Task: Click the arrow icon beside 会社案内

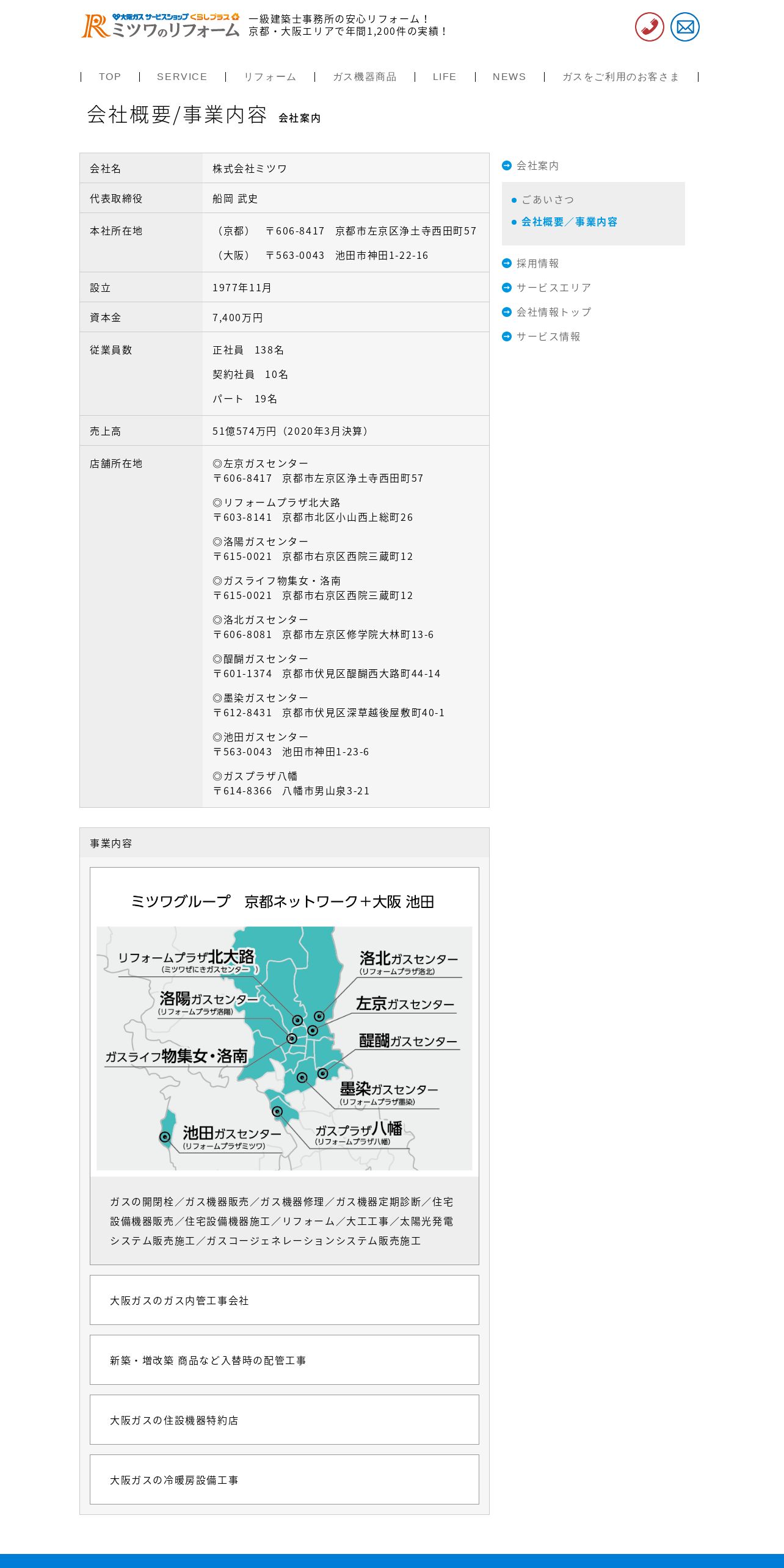Action: click(507, 165)
